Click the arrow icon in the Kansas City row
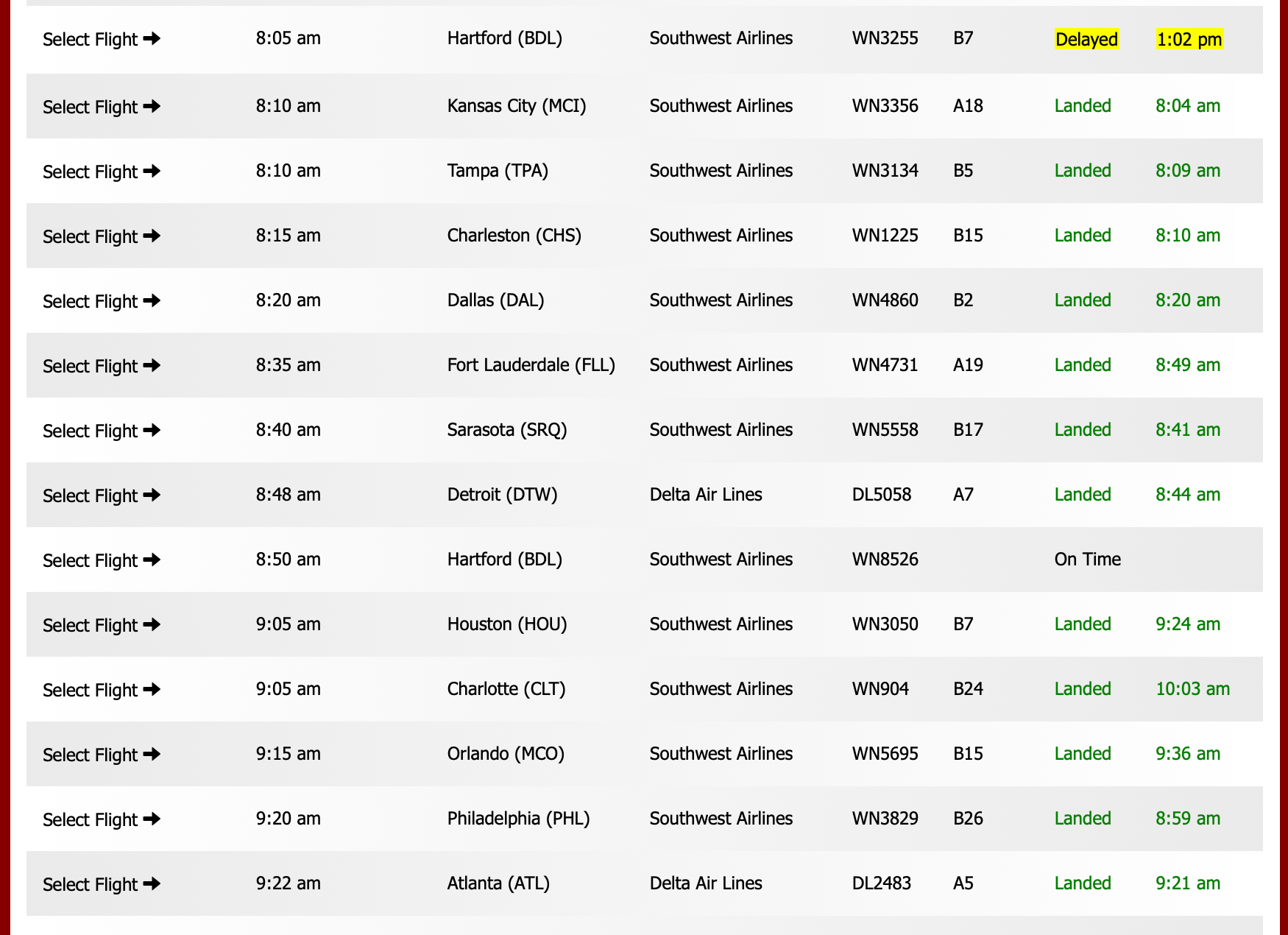The width and height of the screenshot is (1288, 935). [152, 106]
